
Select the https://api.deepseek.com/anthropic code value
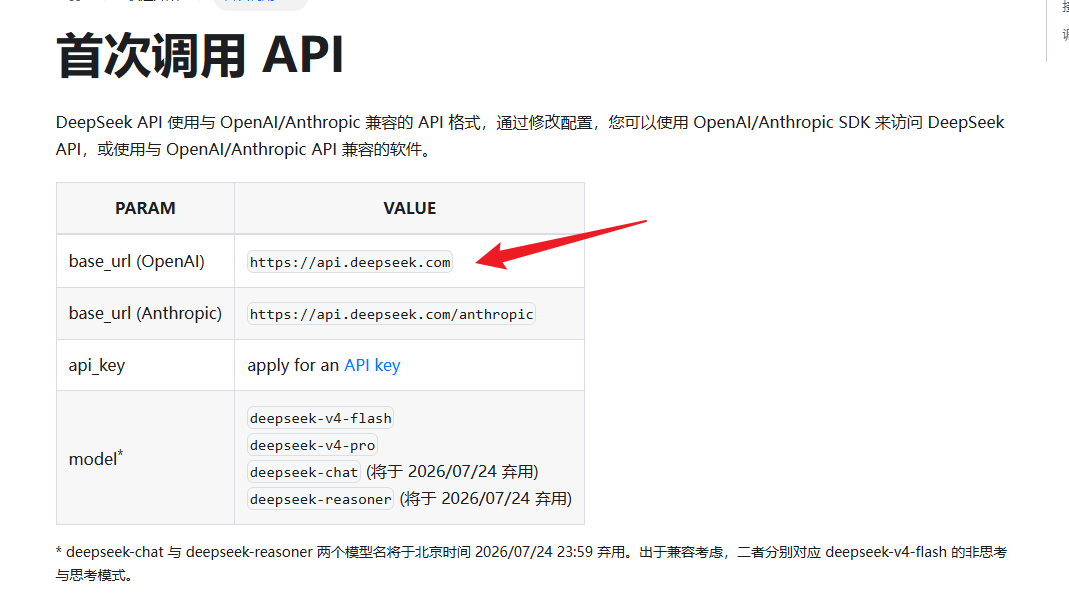coord(391,314)
